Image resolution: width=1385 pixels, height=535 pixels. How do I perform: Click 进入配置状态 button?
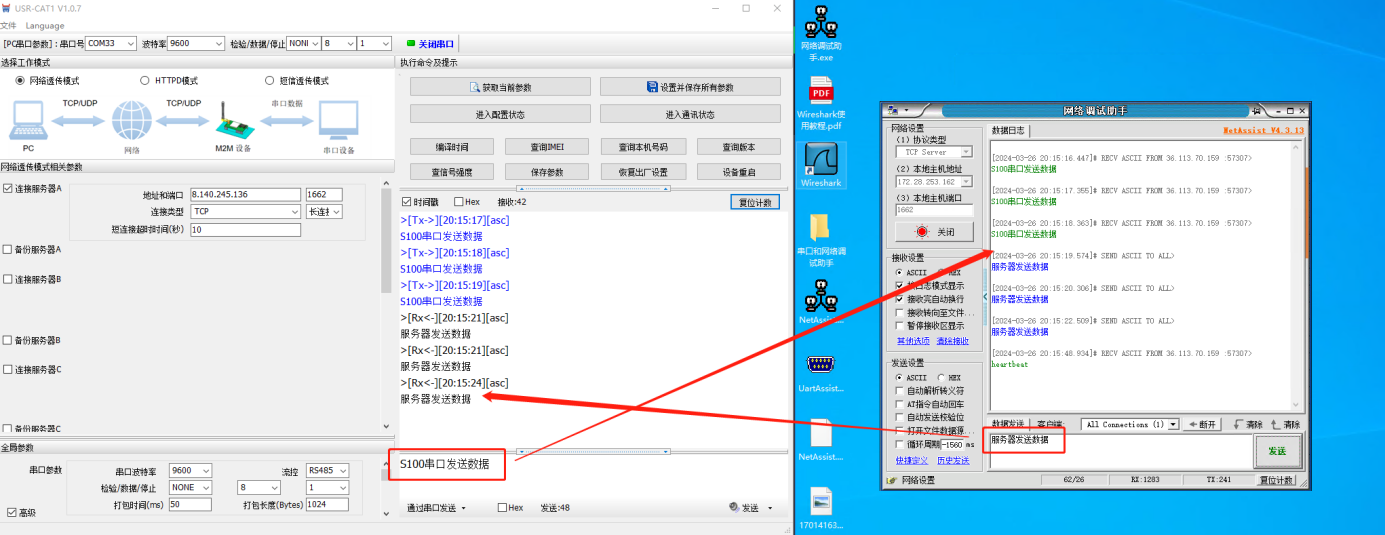pyautogui.click(x=500, y=114)
